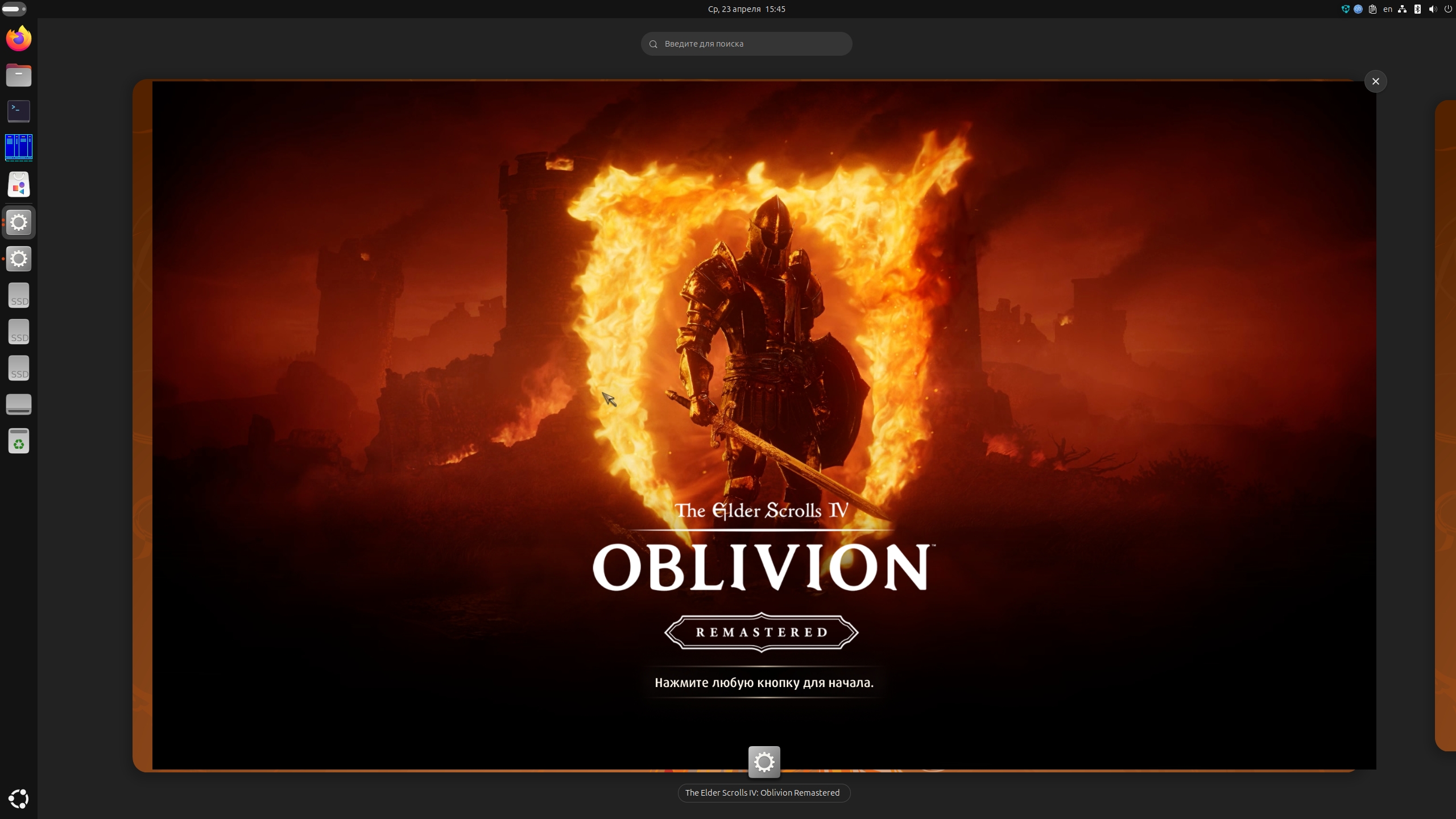Click the first SSD drive icon
The height and width of the screenshot is (819, 1456).
19,296
